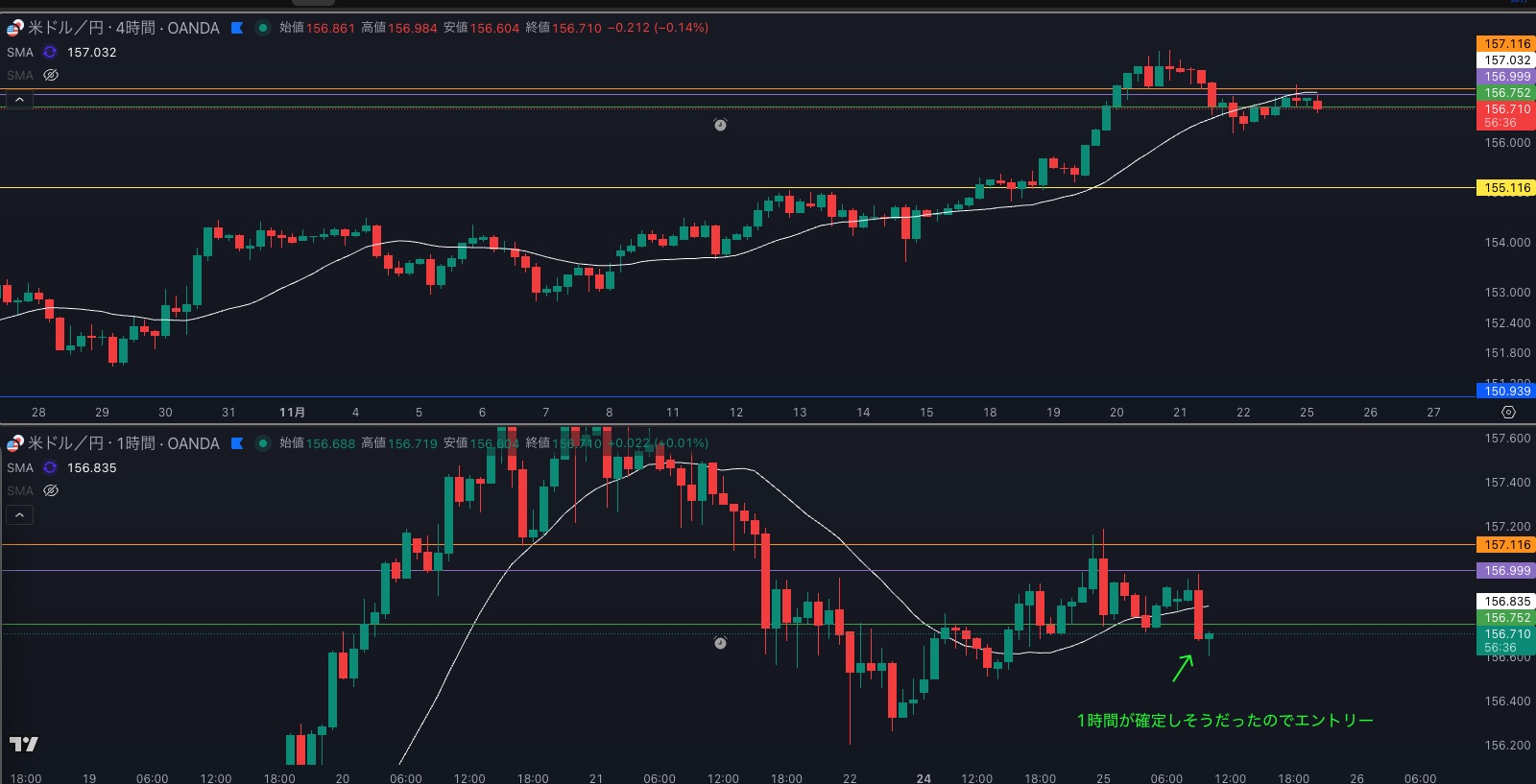Click the green arrow drawing on 1-hour chart
The width and height of the screenshot is (1536, 784).
tap(1183, 668)
